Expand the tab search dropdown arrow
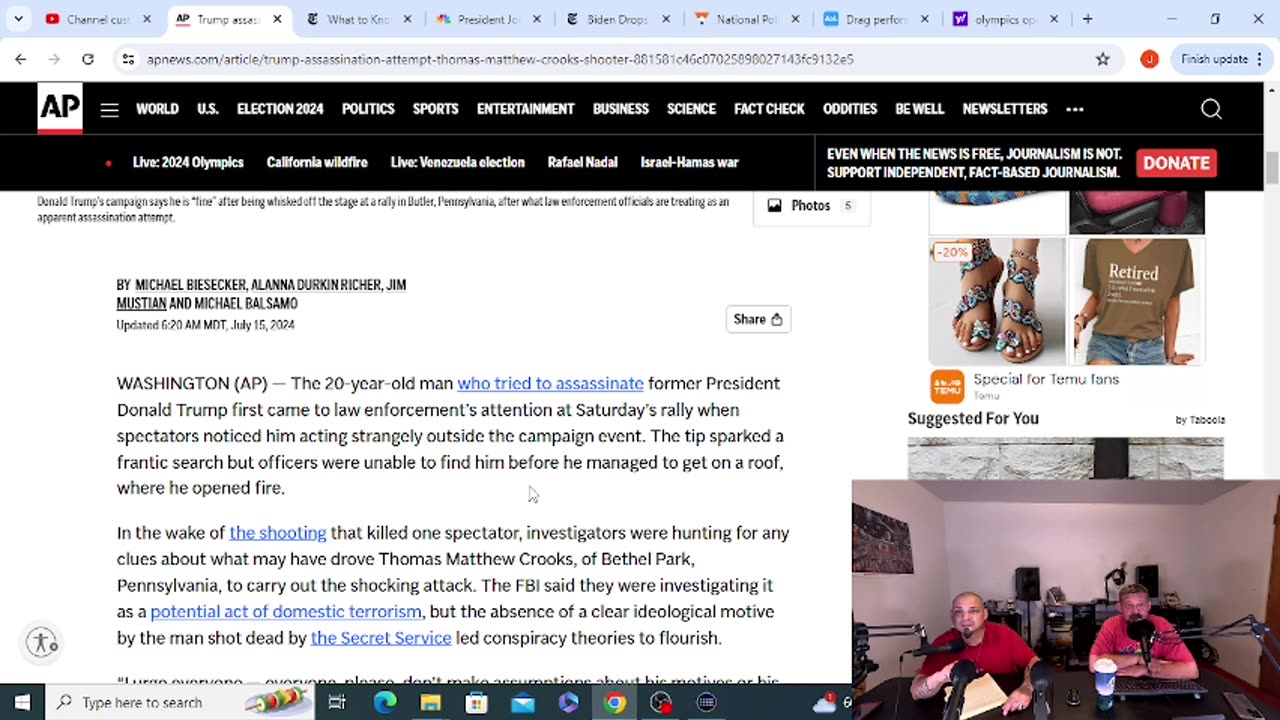Viewport: 1280px width, 720px height. coord(18,19)
